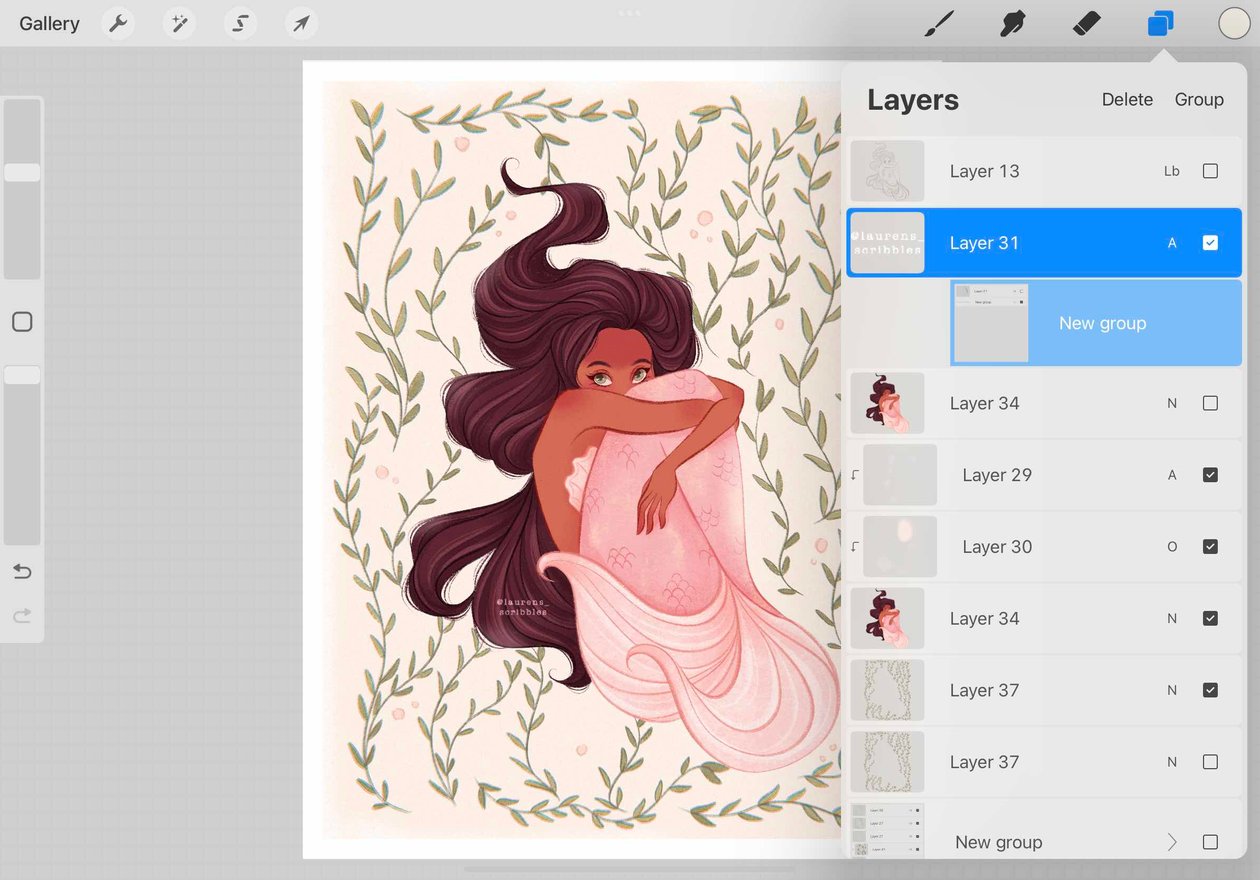1260x880 pixels.
Task: Select the Smudge tool
Action: (x=1012, y=23)
